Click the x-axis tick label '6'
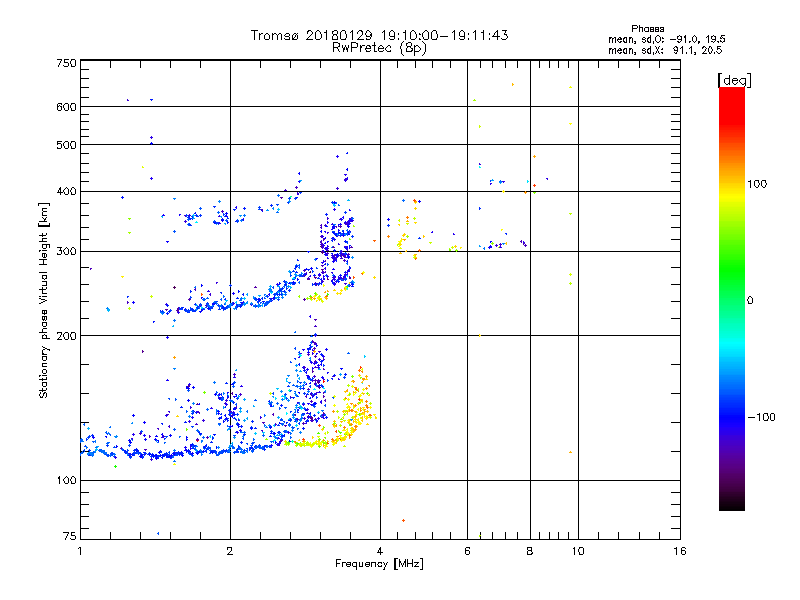 pos(467,551)
